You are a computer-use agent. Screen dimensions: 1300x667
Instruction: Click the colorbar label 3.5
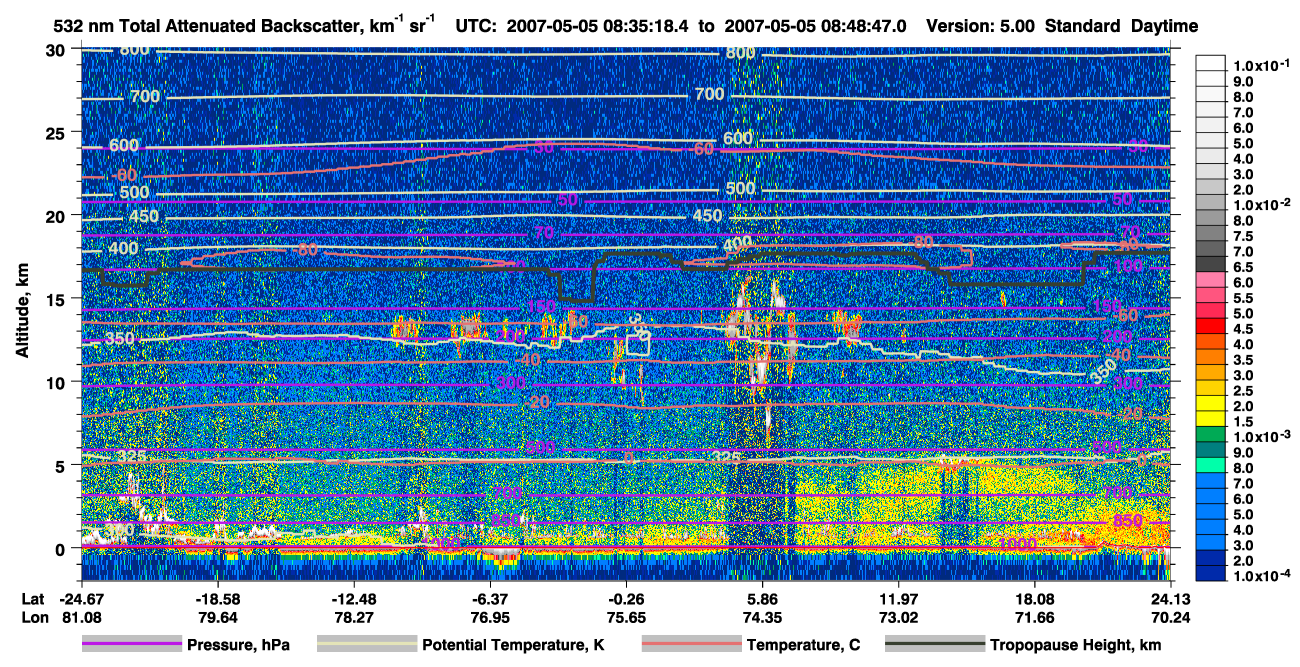[x=1241, y=361]
